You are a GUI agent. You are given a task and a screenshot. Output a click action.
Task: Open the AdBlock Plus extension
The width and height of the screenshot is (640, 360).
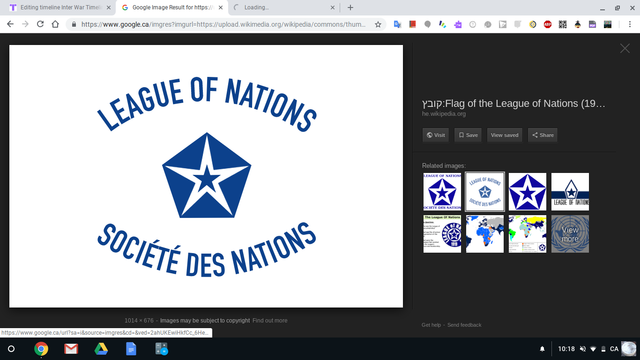coord(548,24)
